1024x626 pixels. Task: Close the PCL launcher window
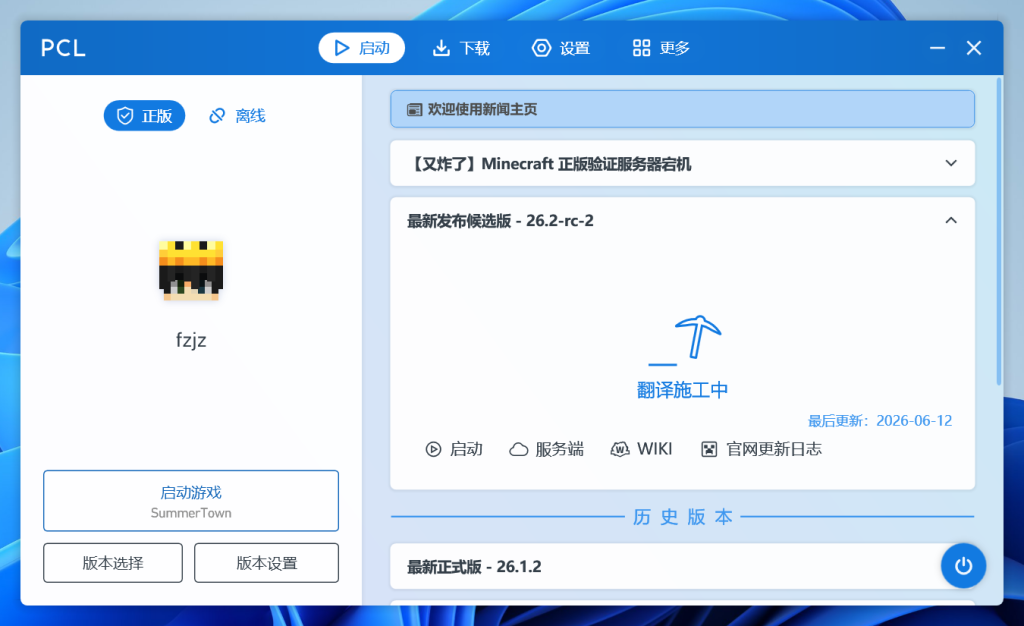pos(974,48)
